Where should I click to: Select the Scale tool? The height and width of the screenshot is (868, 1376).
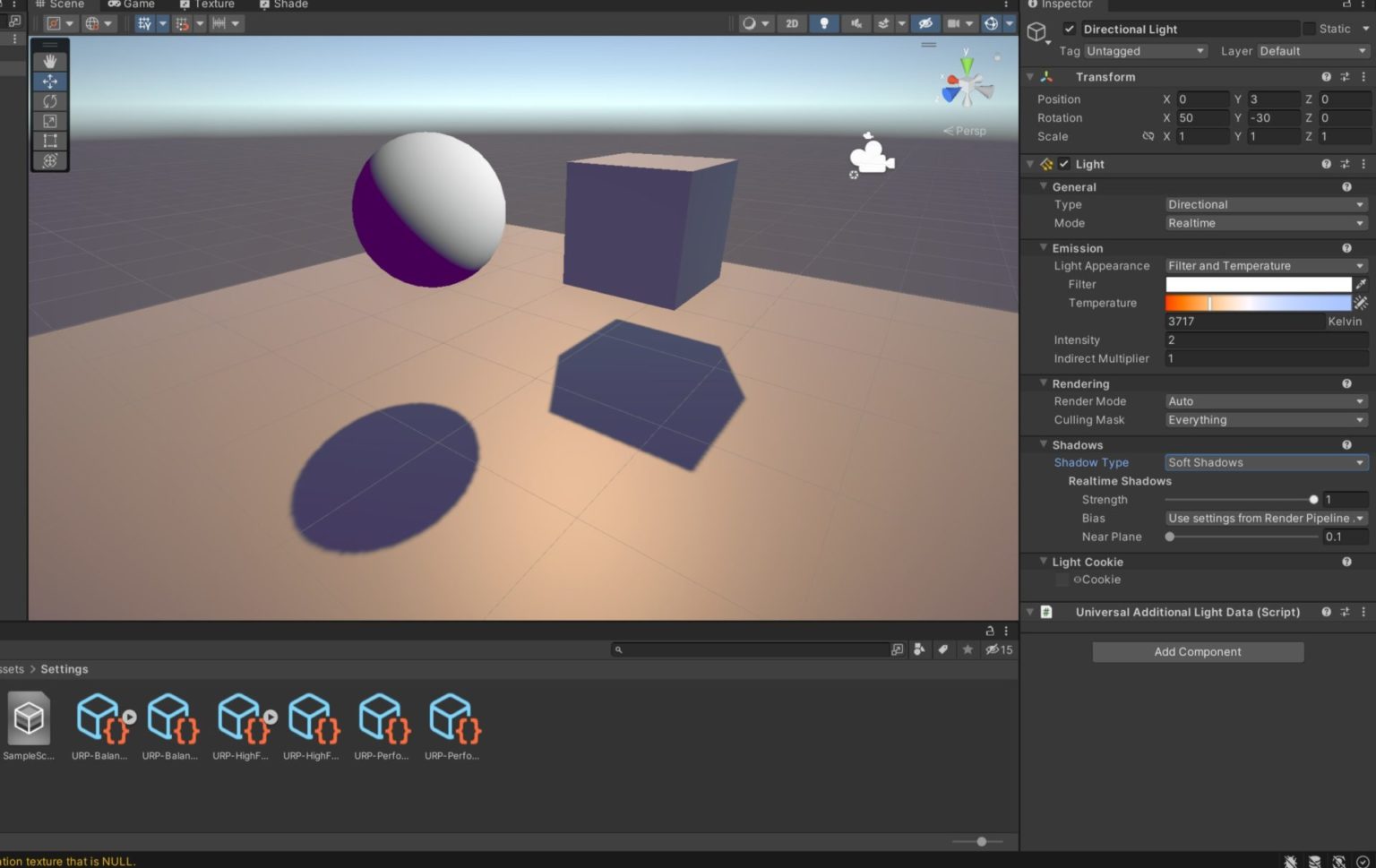pos(49,120)
